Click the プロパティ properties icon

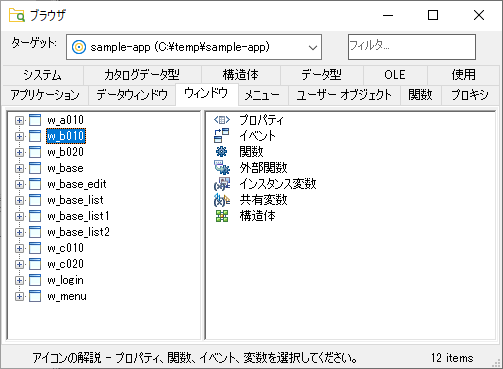click(x=222, y=120)
